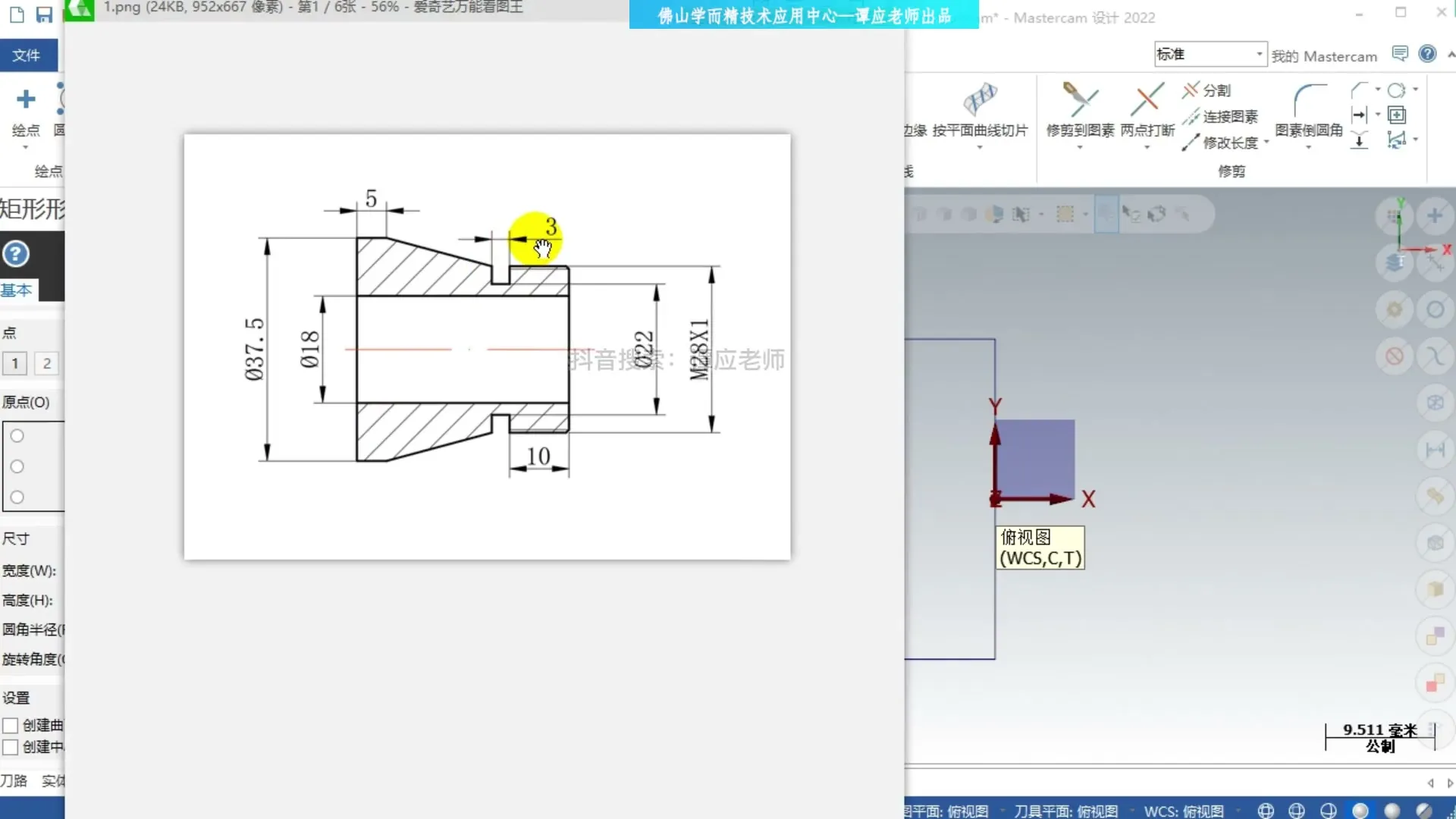The width and height of the screenshot is (1456, 819).
Task: Enable the 创建中心点 checkbox
Action: click(11, 747)
